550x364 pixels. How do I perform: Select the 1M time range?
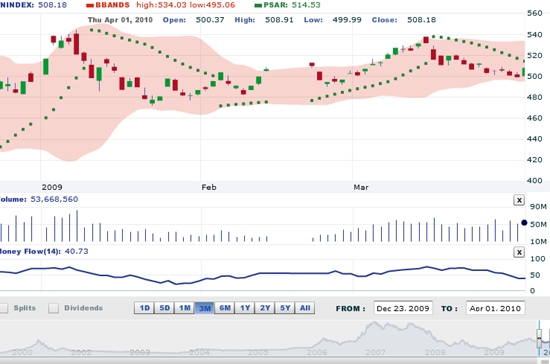[185, 308]
